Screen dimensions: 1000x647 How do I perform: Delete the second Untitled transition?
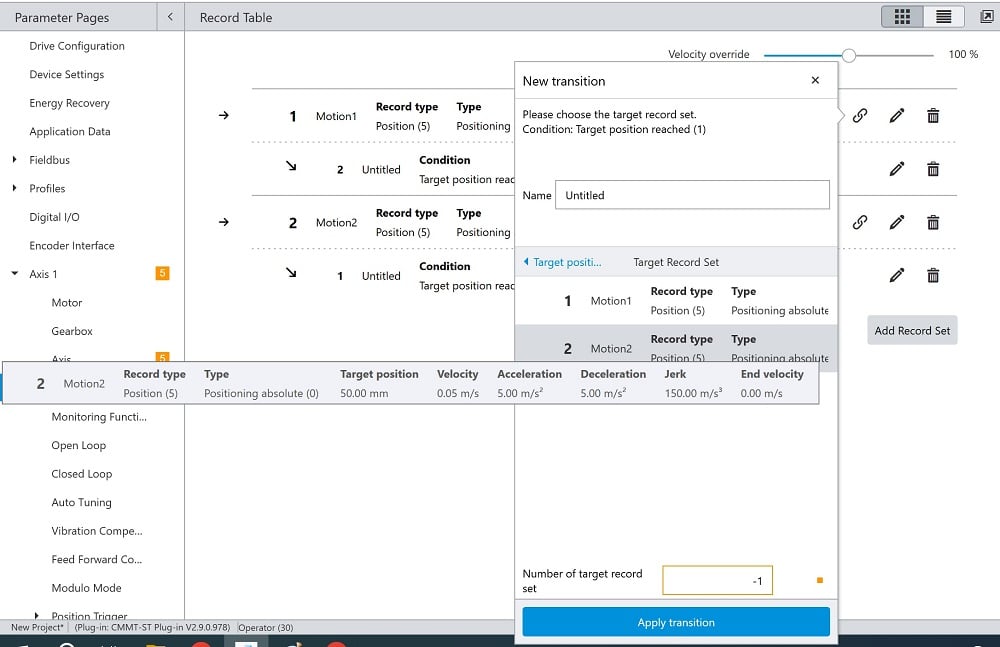(932, 276)
